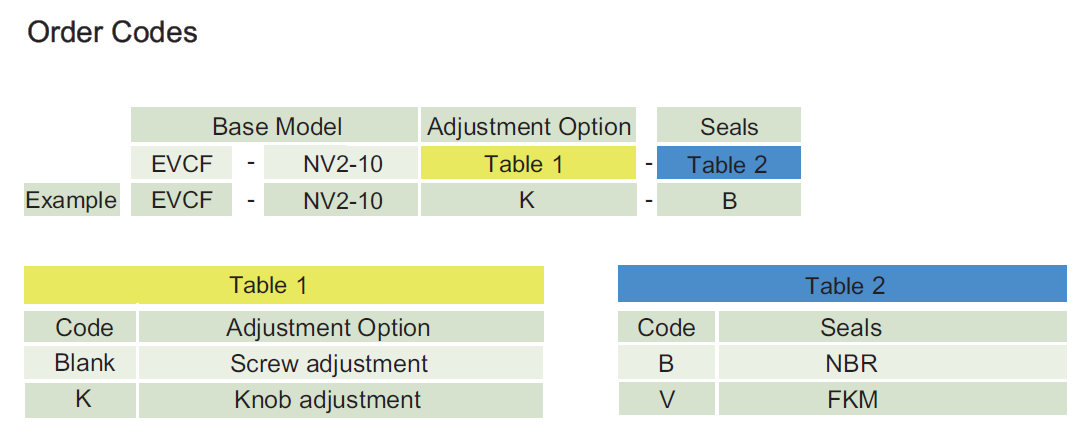Screen dimensions: 1088x438
Task: Select the "Blank" code cell
Action: pos(84,364)
